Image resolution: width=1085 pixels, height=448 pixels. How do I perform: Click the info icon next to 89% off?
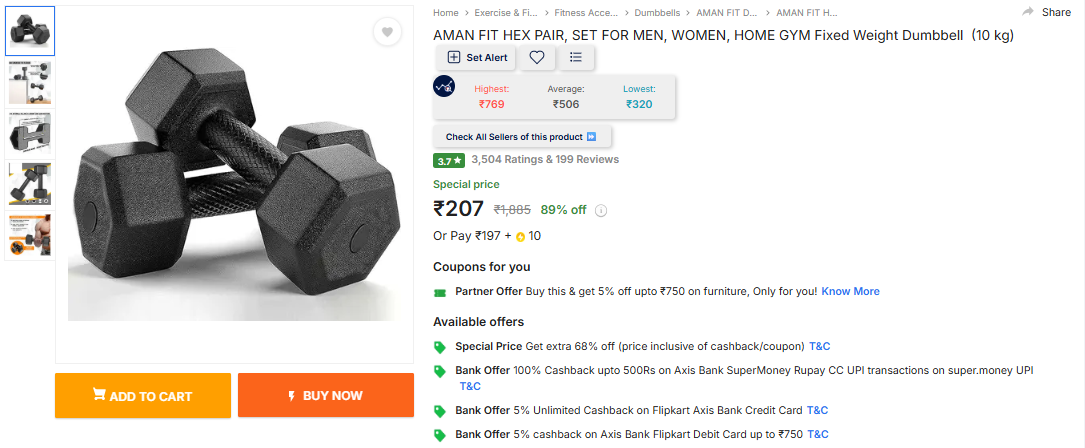(601, 211)
